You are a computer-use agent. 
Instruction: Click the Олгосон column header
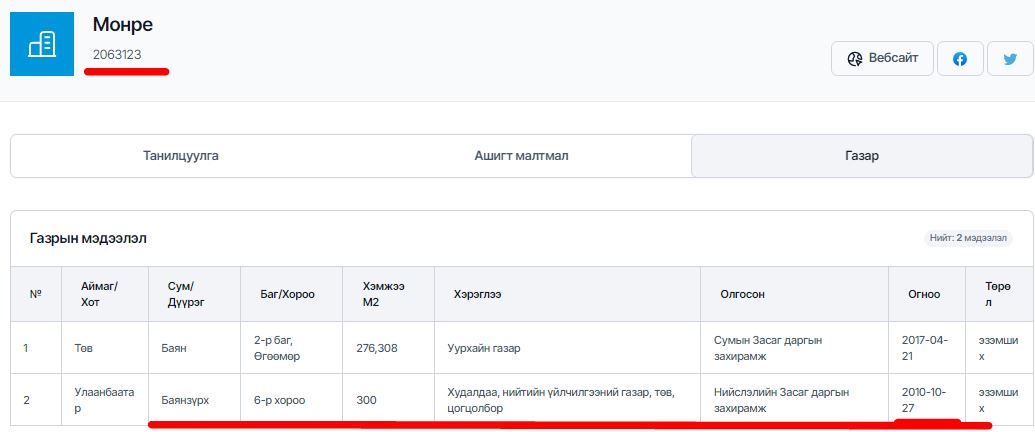745,294
